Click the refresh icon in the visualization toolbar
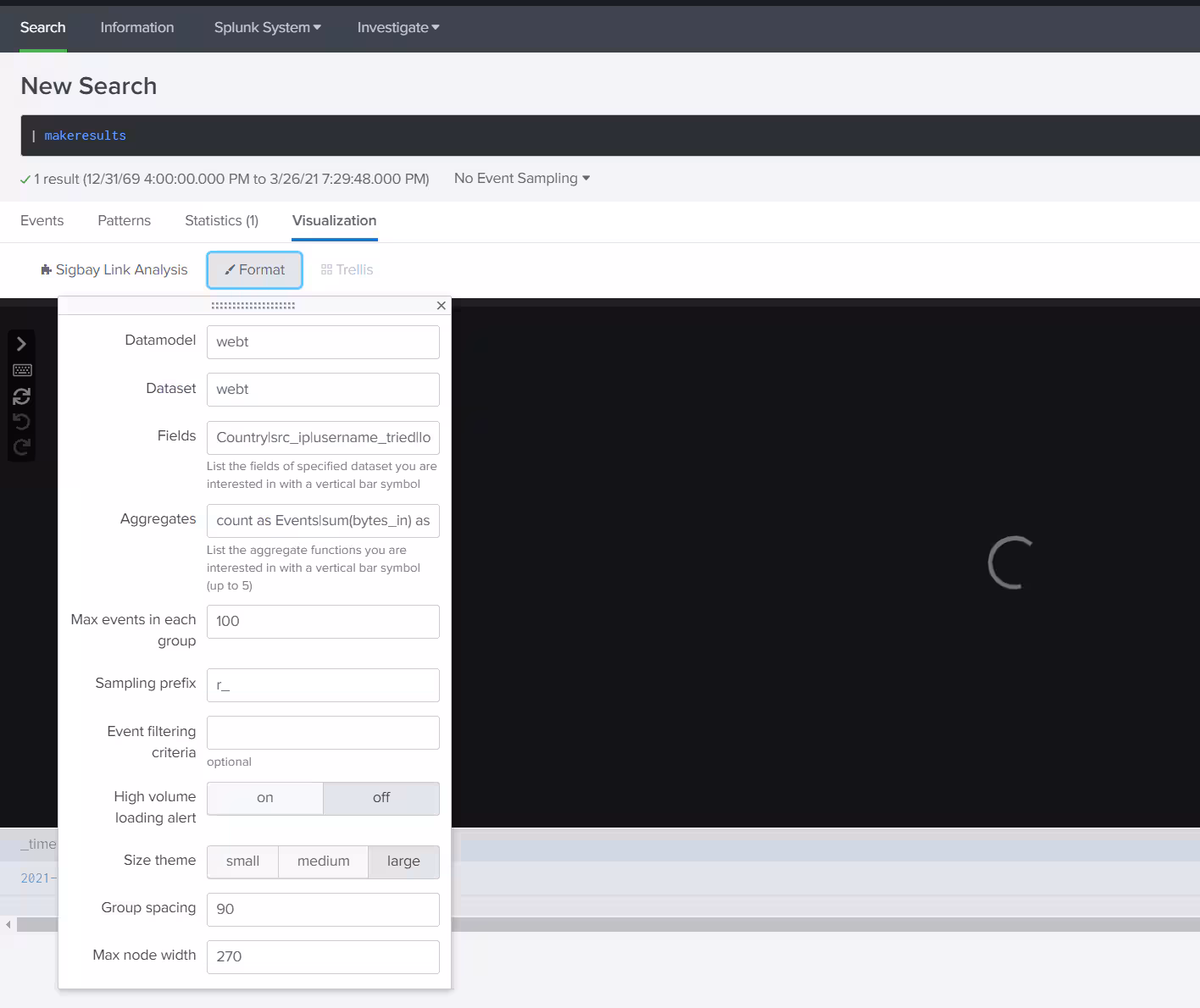Image resolution: width=1200 pixels, height=1008 pixels. tap(22, 396)
